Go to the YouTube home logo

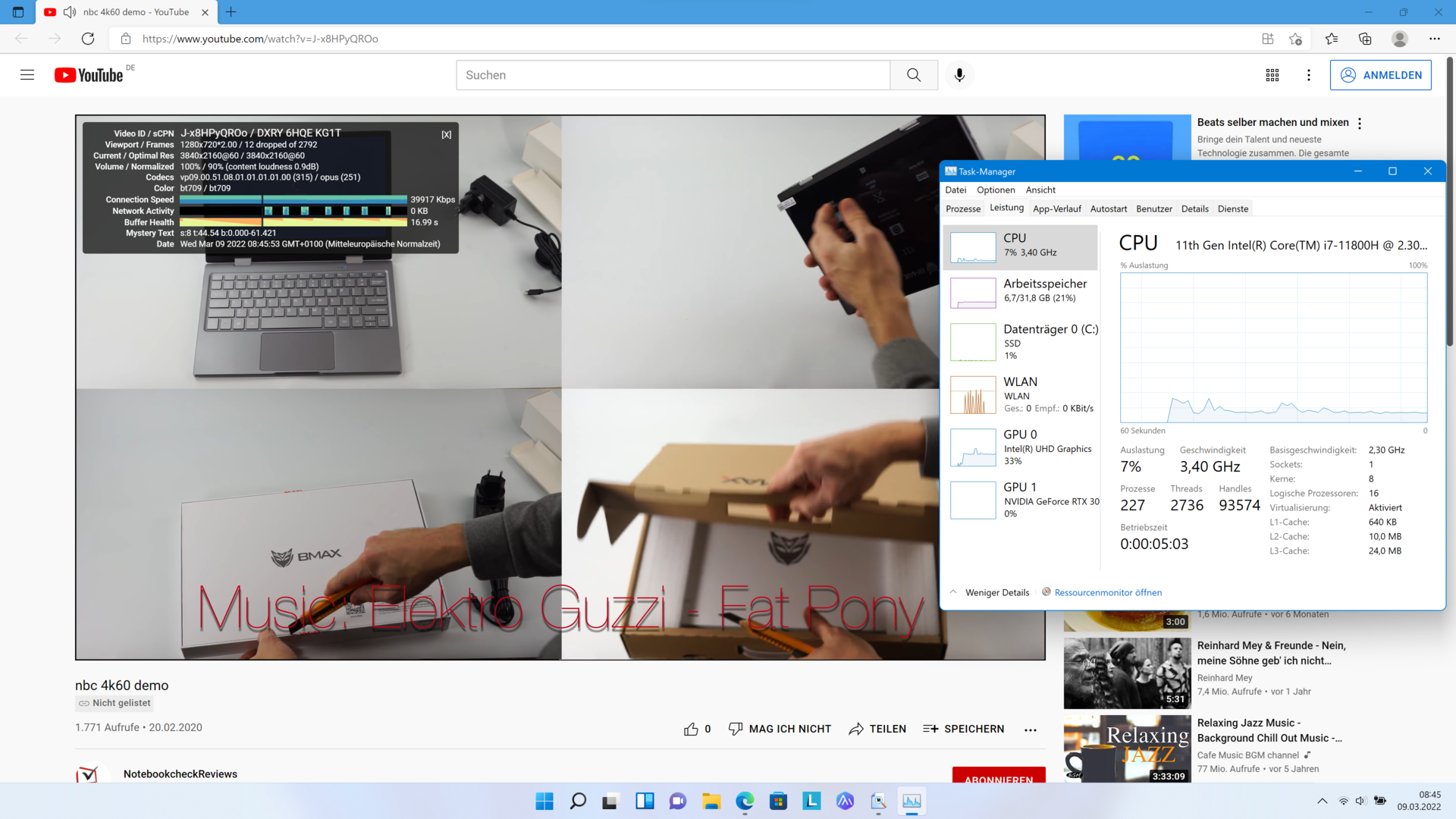pos(89,75)
